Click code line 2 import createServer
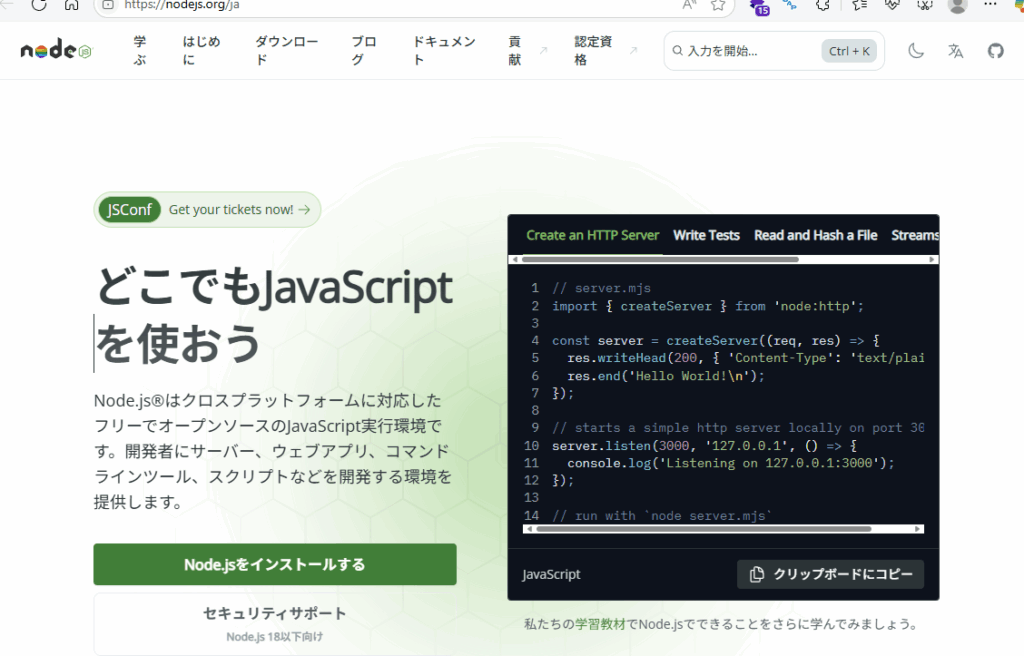 (x=707, y=306)
